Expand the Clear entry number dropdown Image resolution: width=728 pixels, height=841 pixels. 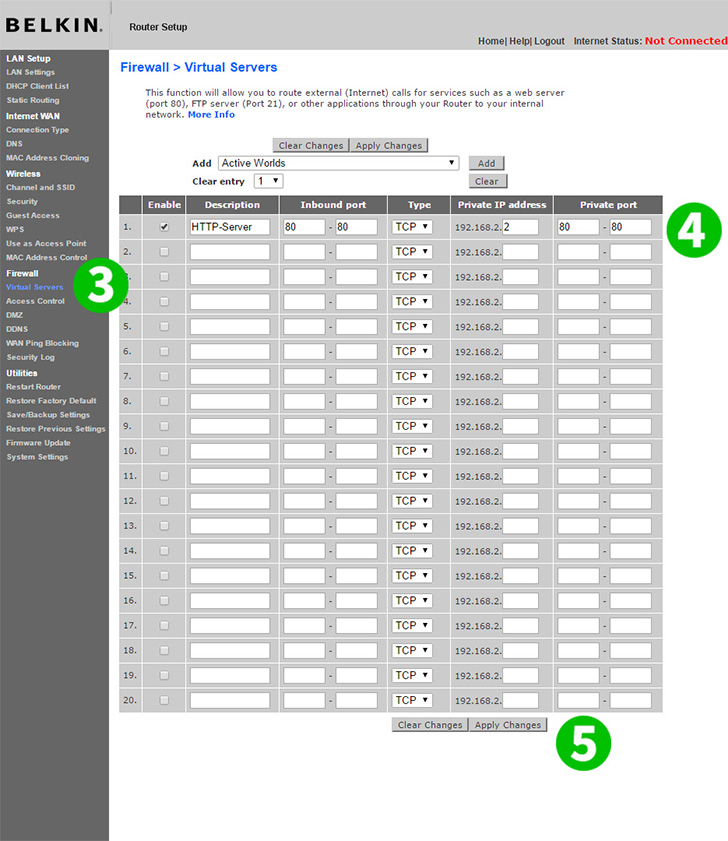(268, 181)
